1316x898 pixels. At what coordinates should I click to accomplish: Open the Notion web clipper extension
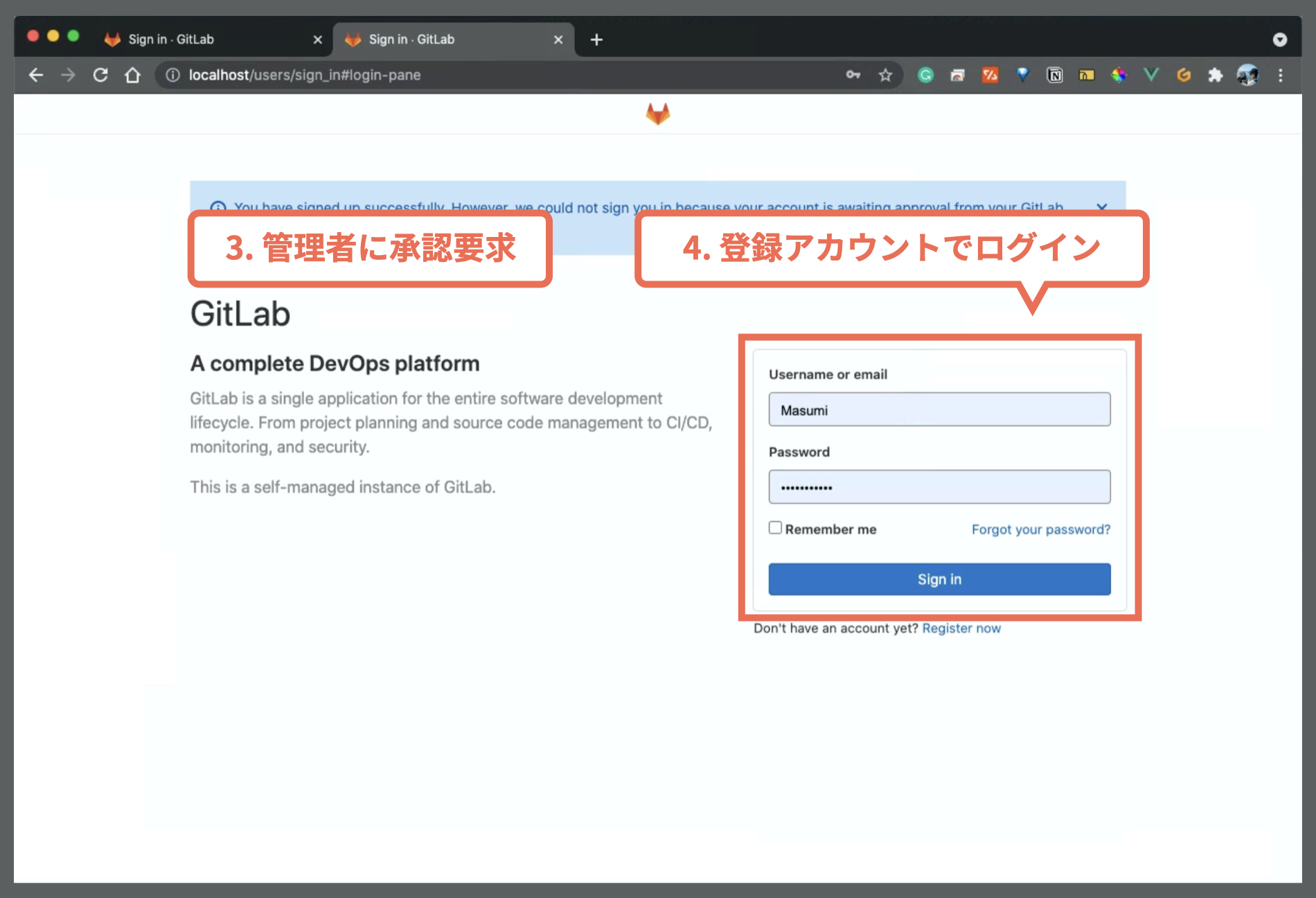1054,75
